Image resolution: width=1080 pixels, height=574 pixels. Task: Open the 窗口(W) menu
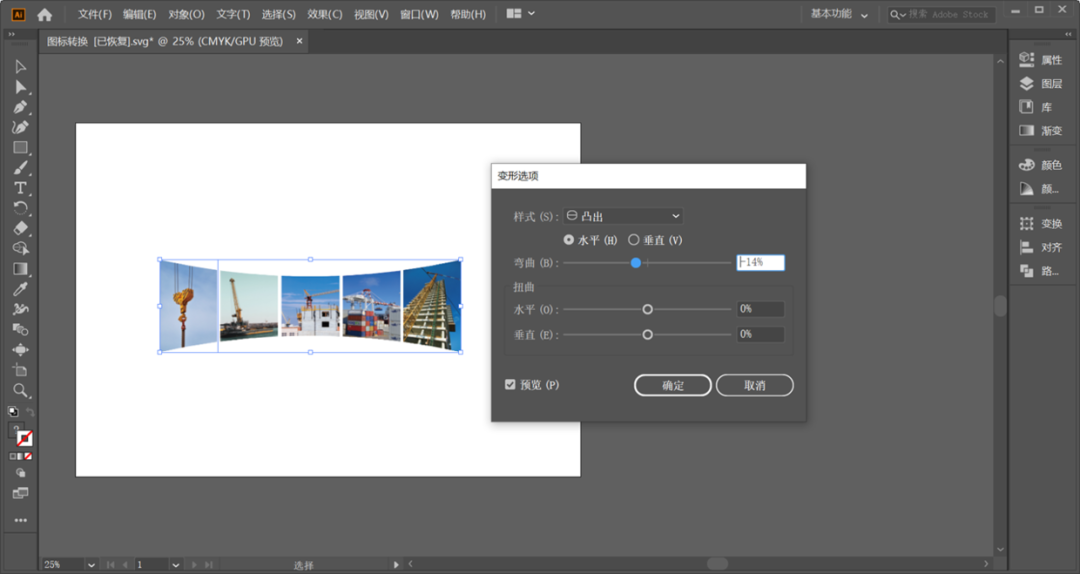(x=419, y=14)
